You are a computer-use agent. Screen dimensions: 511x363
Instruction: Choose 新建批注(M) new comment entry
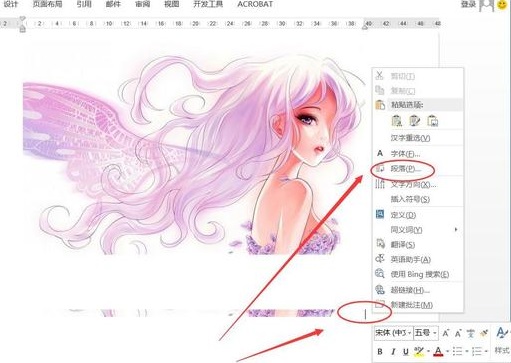(417, 305)
